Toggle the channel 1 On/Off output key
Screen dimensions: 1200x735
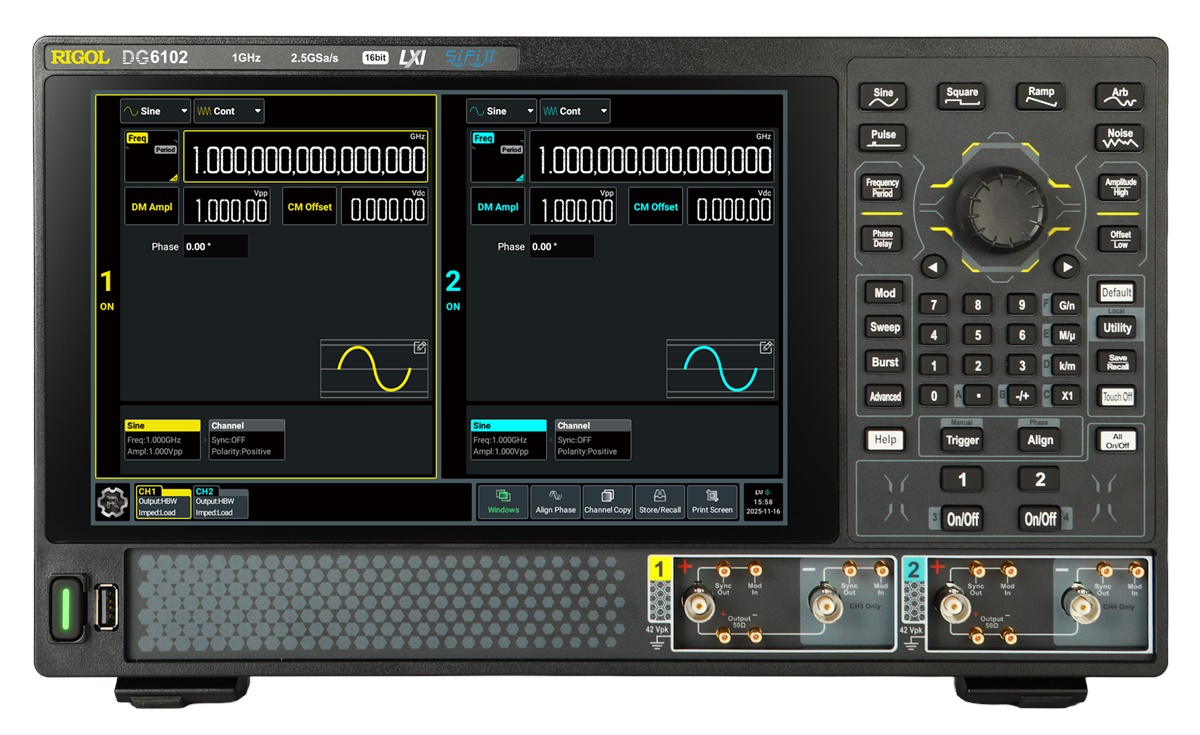click(x=962, y=518)
